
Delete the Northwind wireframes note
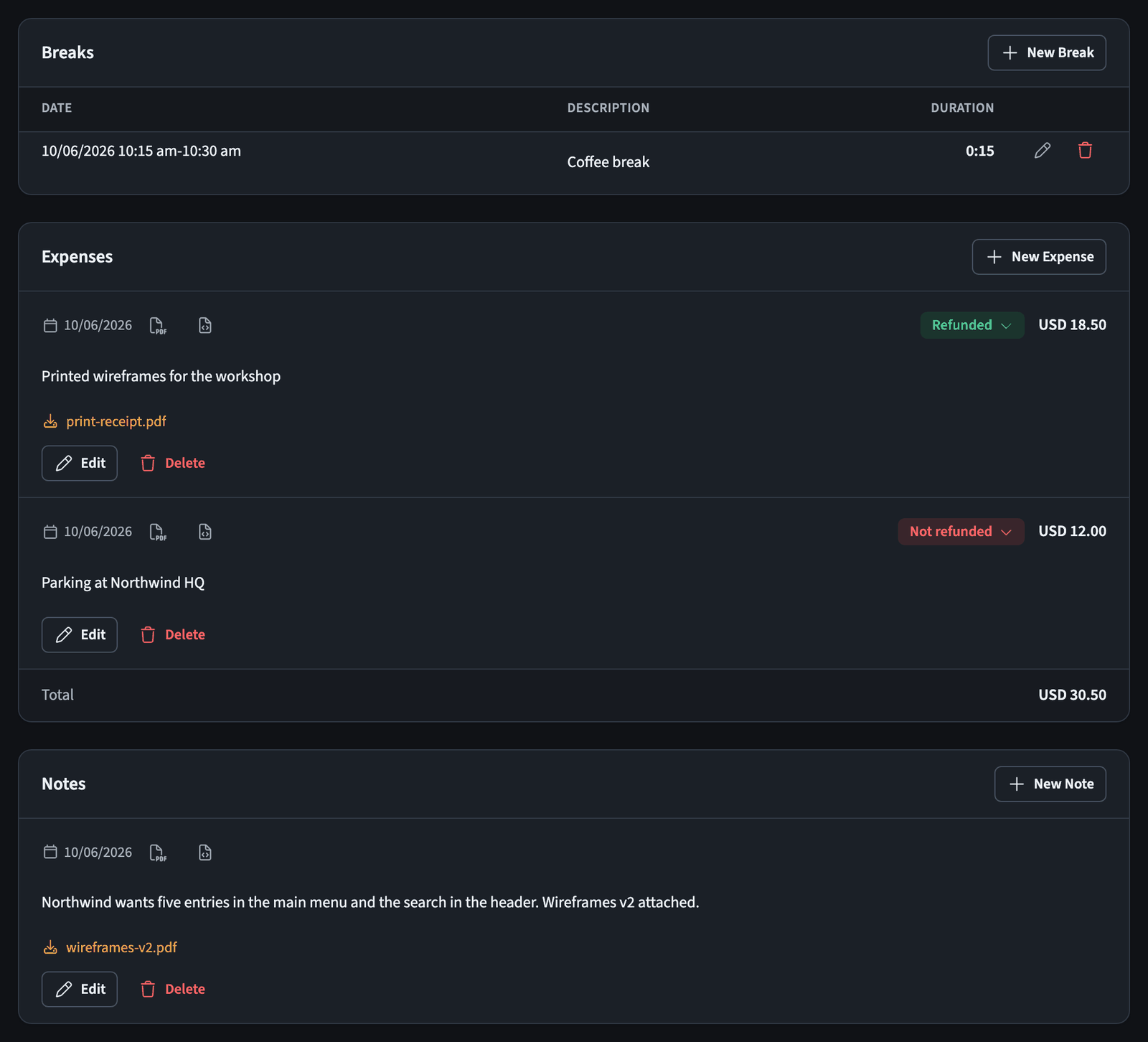point(173,990)
